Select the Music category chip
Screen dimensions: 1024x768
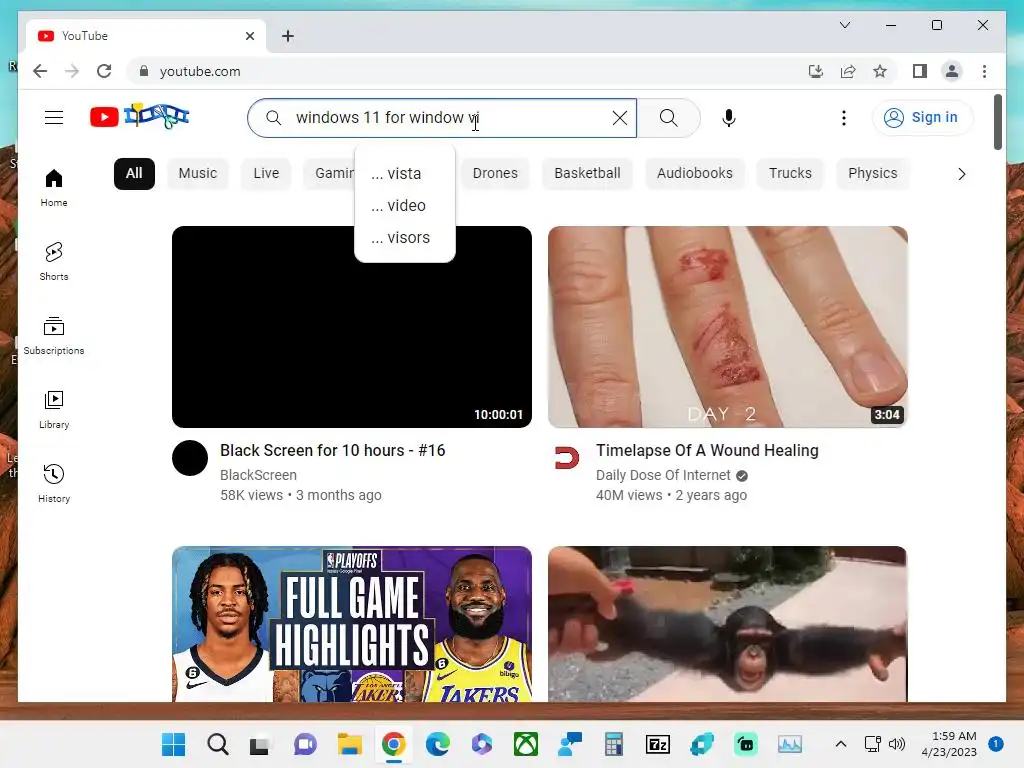(198, 173)
